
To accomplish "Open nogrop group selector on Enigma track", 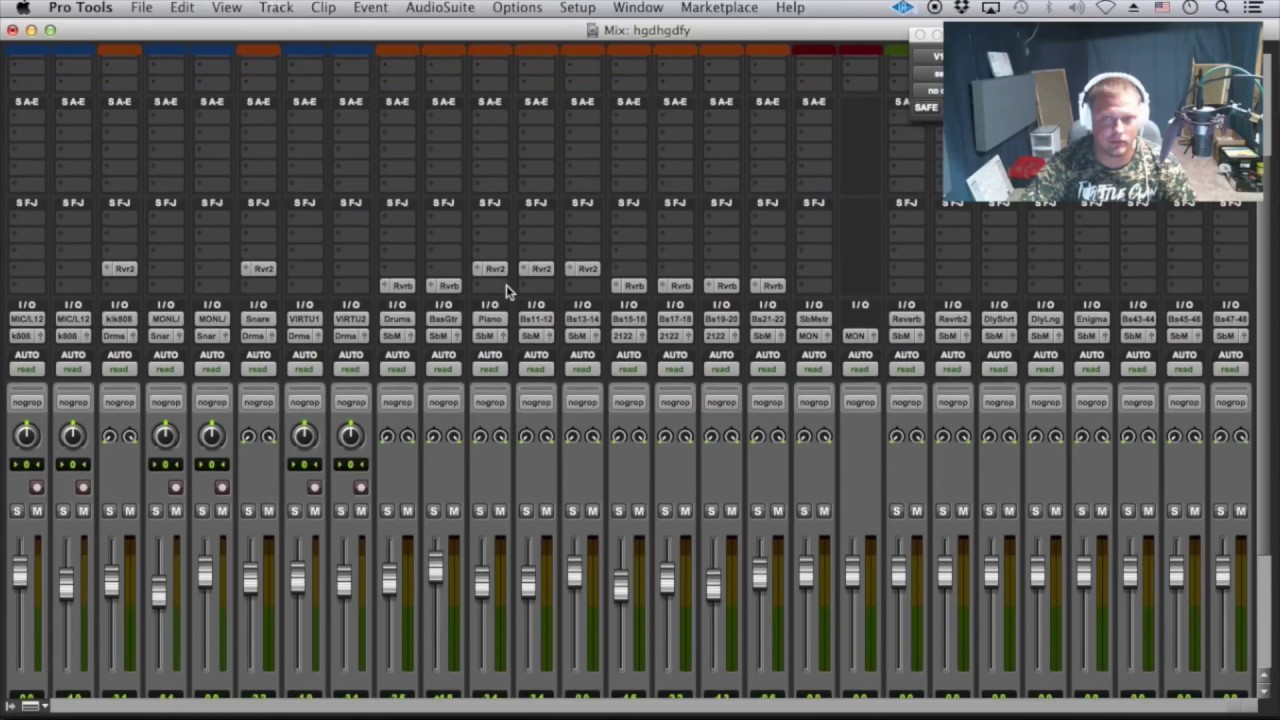I will [1091, 402].
